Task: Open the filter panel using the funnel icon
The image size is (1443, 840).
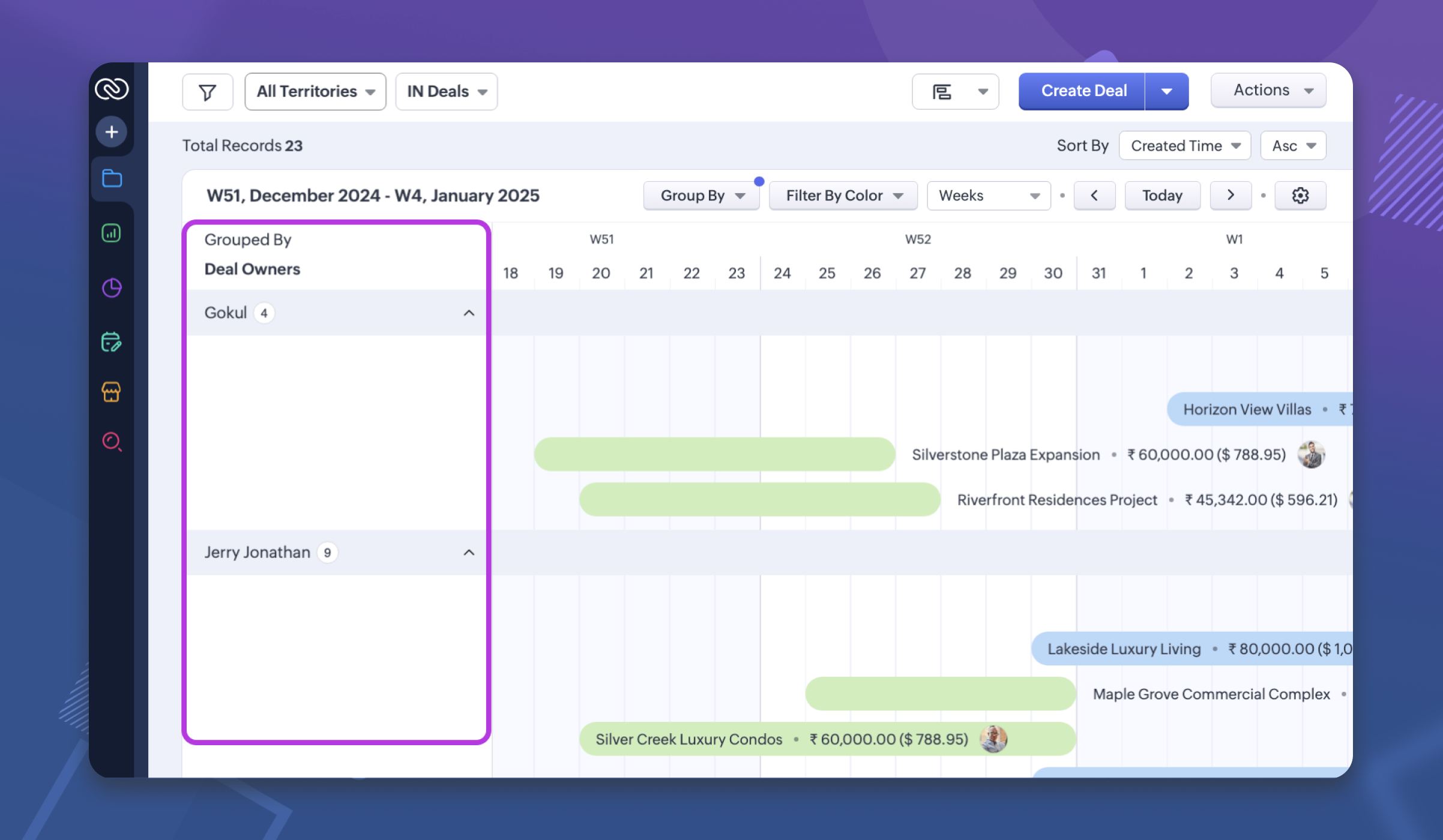Action: point(207,91)
